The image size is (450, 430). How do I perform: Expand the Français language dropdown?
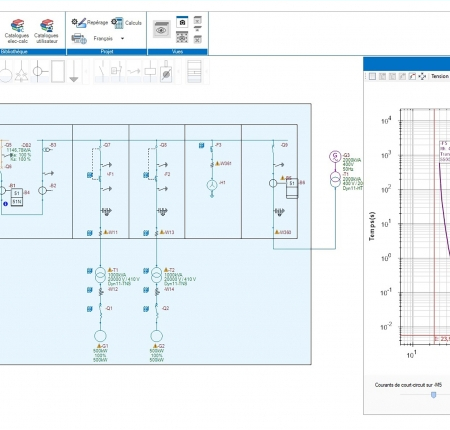[x=122, y=39]
